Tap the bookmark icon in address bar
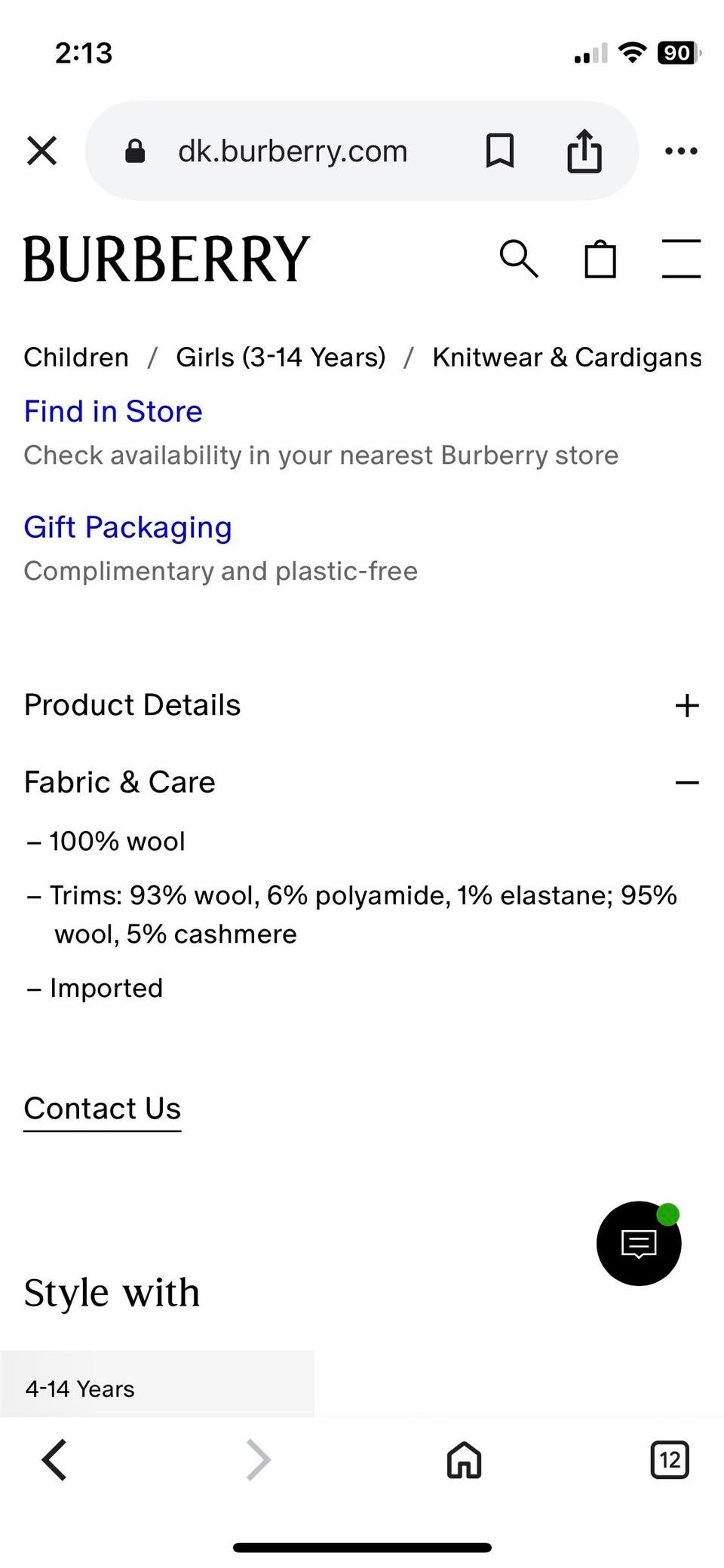This screenshot has width=724, height=1568. (x=500, y=151)
